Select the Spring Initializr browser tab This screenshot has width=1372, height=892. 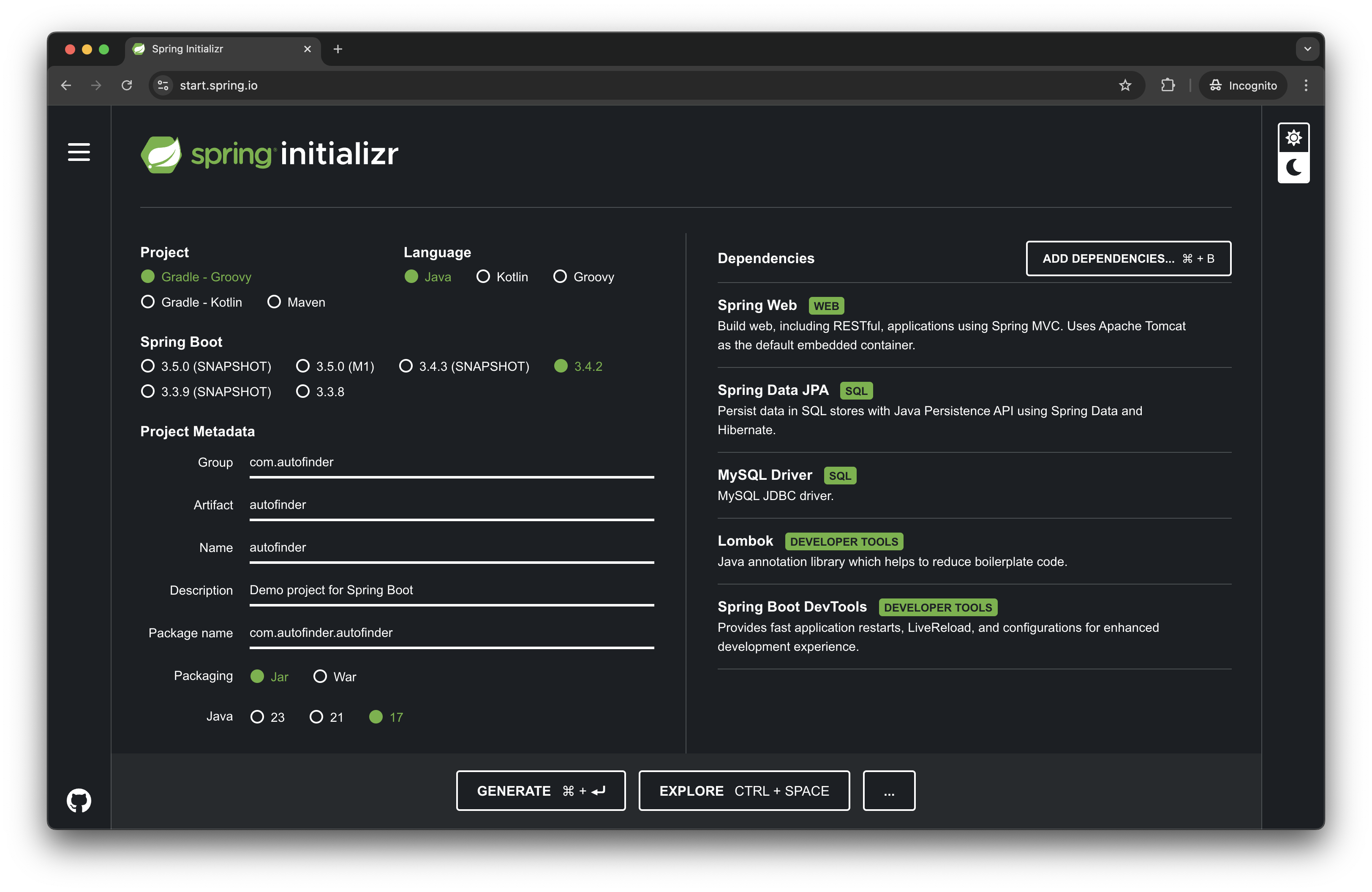pyautogui.click(x=223, y=49)
